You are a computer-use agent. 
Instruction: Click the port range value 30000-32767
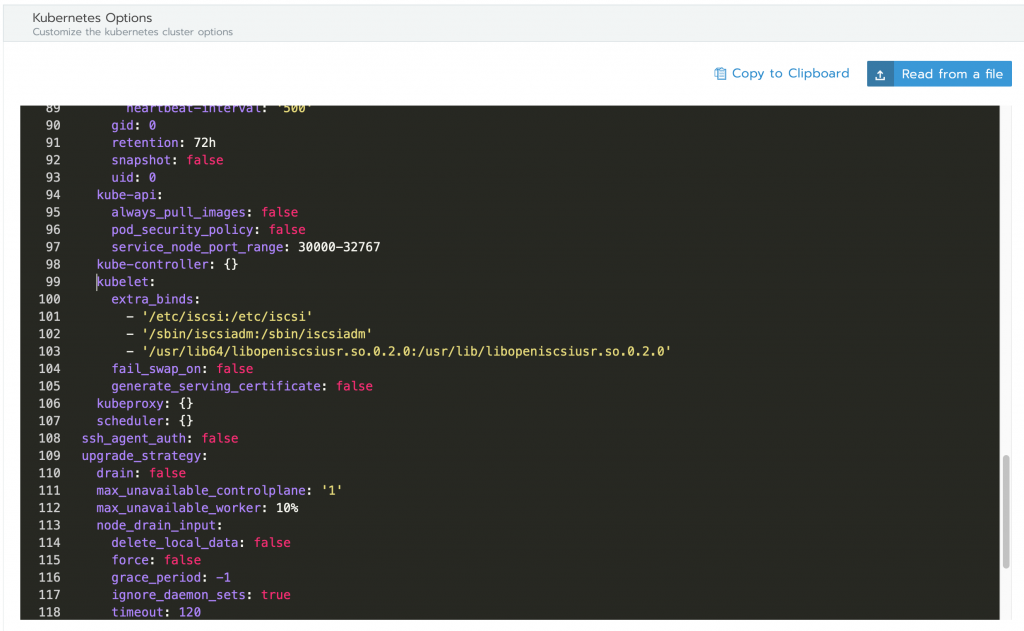coord(339,247)
